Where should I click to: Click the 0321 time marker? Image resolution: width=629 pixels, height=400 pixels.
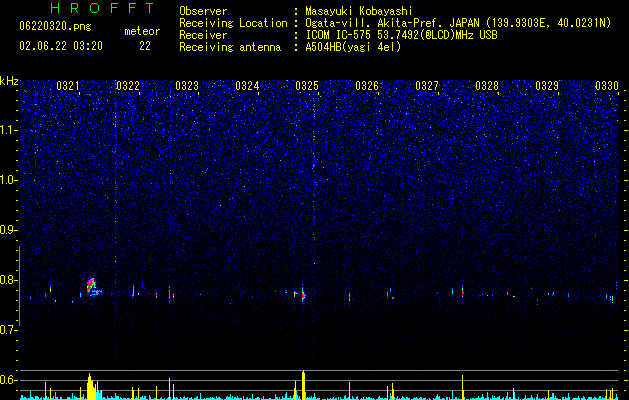click(68, 86)
